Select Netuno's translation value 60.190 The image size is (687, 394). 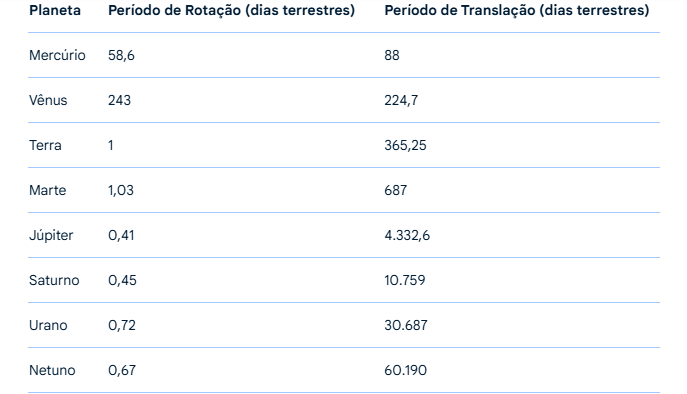(405, 370)
